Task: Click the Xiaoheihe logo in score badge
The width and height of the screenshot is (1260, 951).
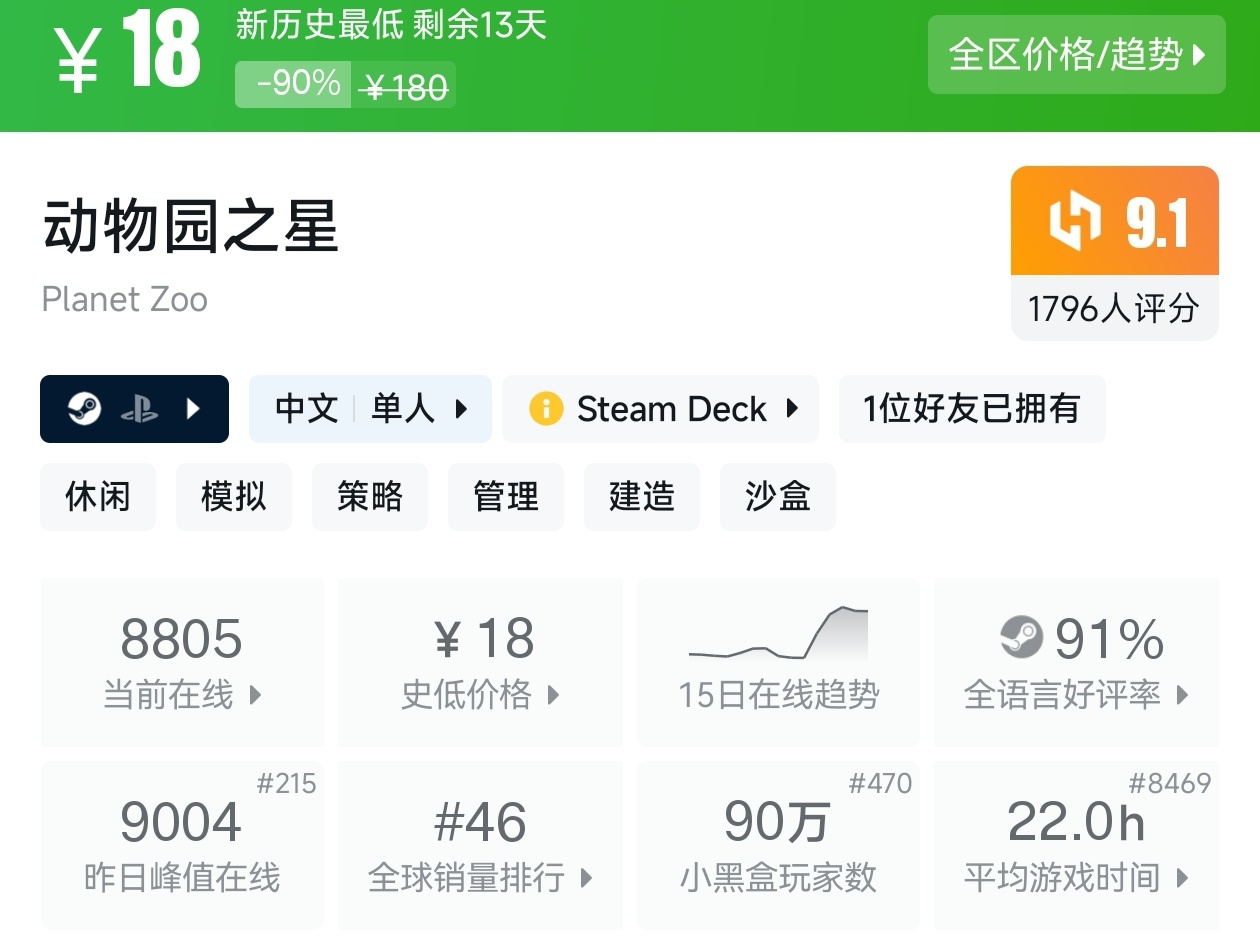Action: click(x=1074, y=222)
